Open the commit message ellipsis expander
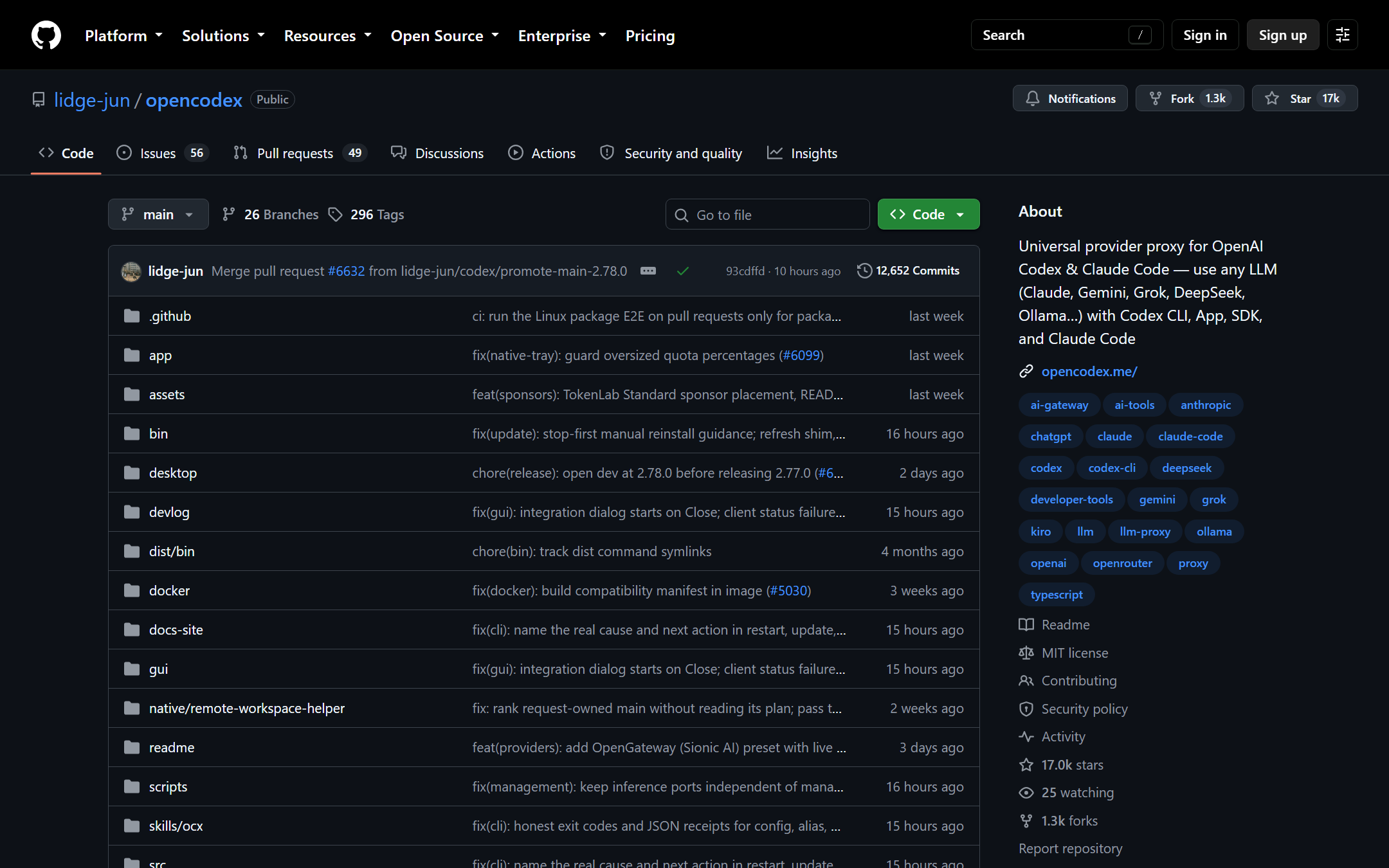 tap(648, 271)
